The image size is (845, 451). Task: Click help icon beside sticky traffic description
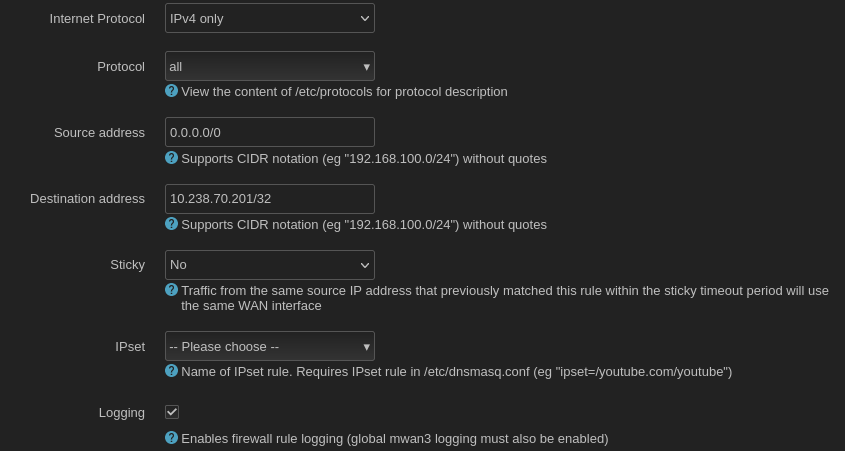click(171, 290)
